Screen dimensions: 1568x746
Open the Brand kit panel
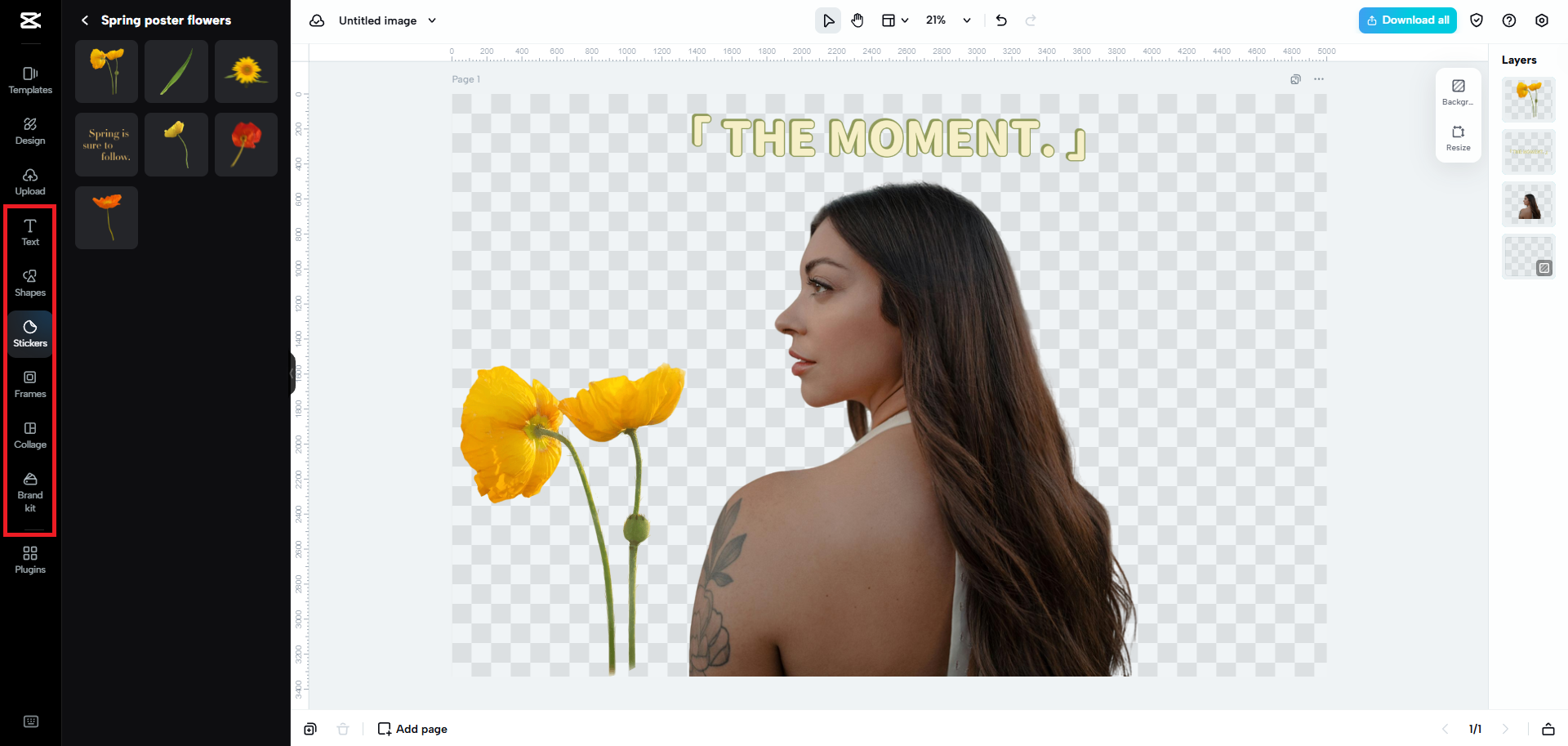click(x=29, y=492)
